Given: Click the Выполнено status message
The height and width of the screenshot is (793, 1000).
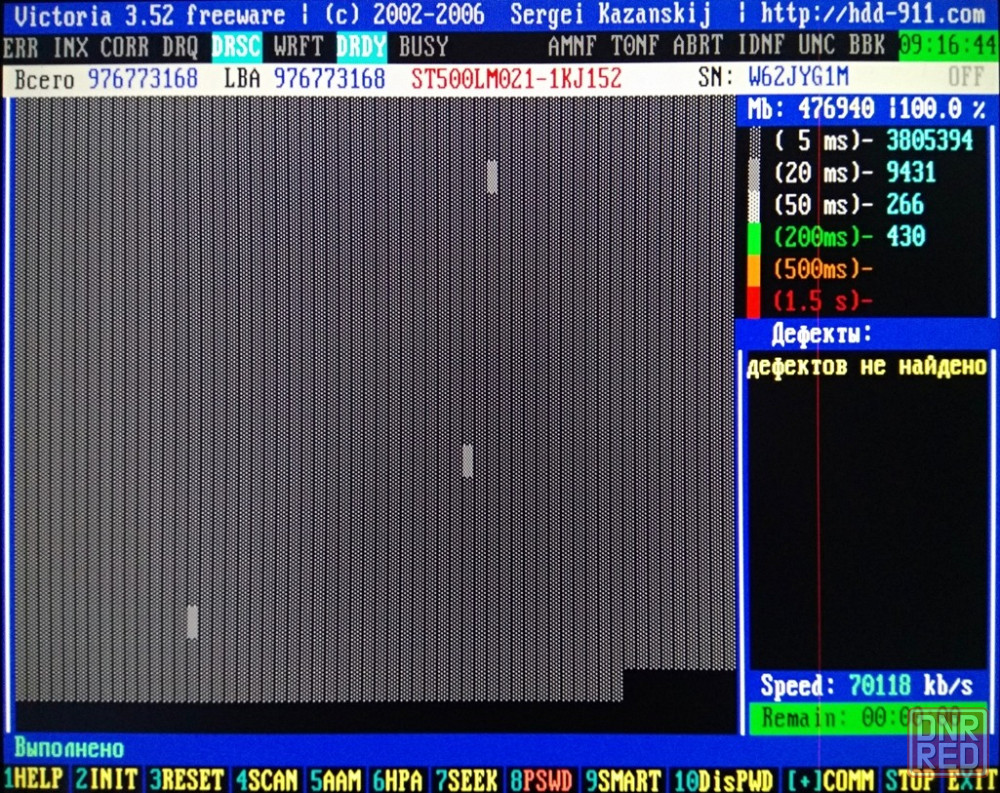Looking at the screenshot, I should (70, 748).
